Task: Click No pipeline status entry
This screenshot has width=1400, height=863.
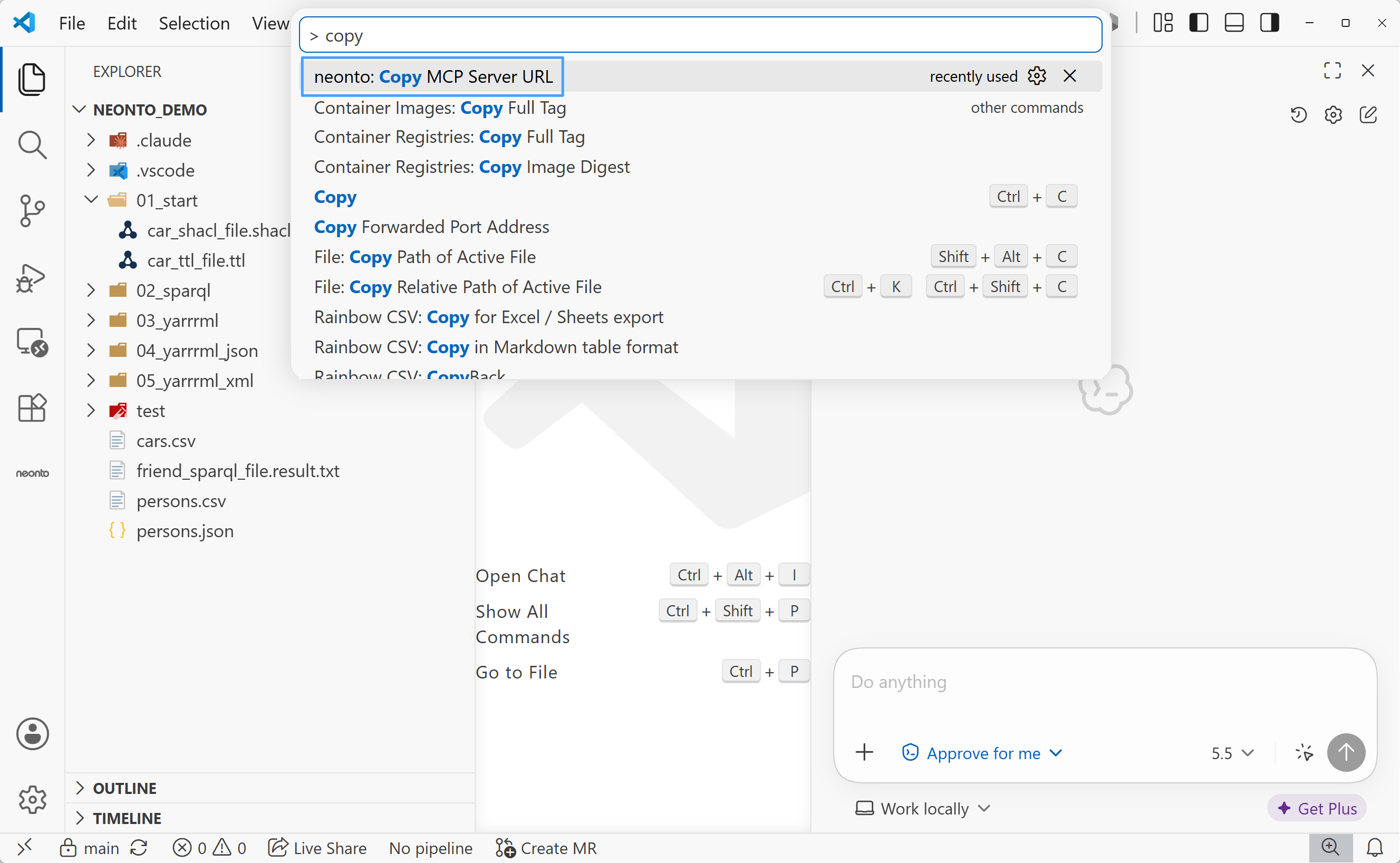Action: (x=430, y=848)
